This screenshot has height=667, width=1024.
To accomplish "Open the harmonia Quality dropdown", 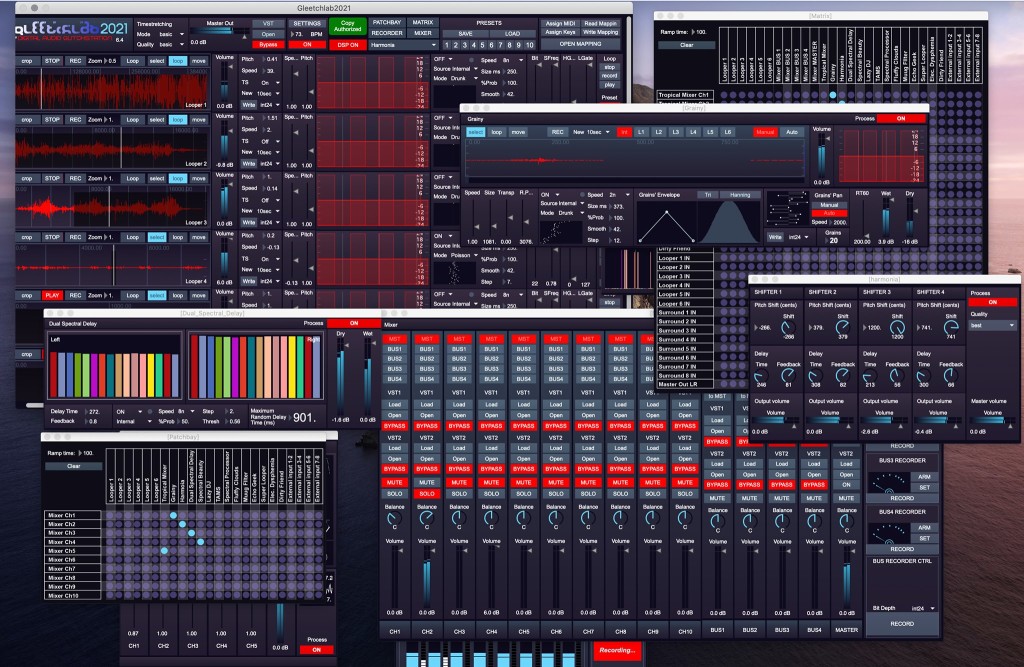I will [x=993, y=325].
